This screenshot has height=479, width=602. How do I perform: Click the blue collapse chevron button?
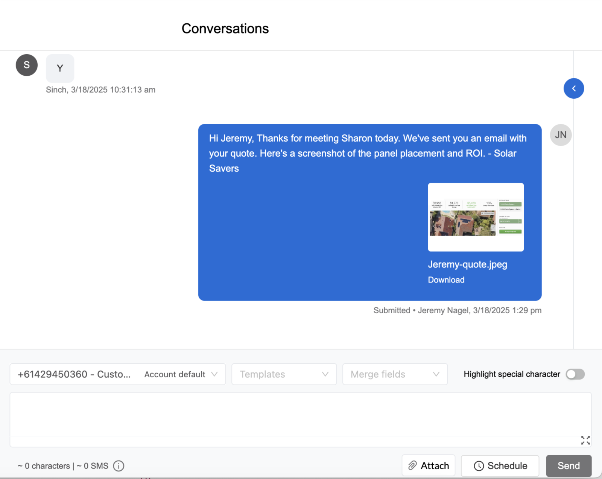[x=573, y=89]
